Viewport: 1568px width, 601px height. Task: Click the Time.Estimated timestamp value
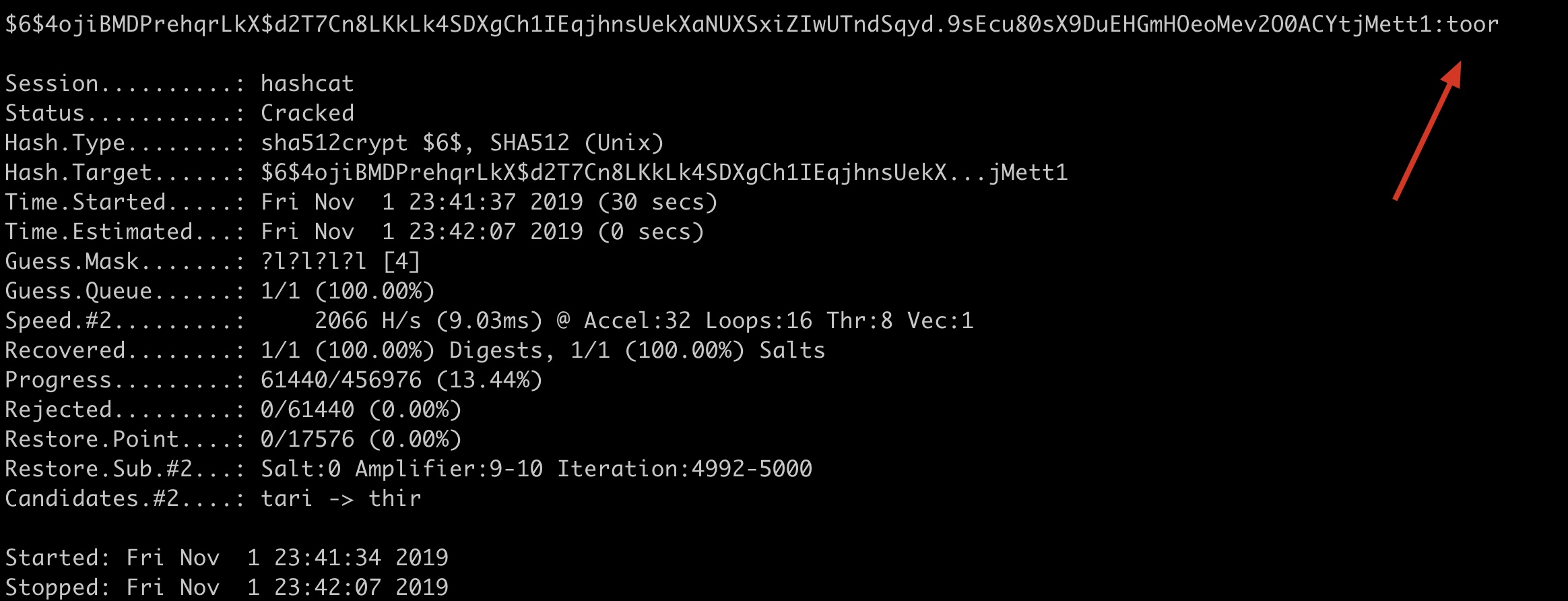pyautogui.click(x=482, y=231)
